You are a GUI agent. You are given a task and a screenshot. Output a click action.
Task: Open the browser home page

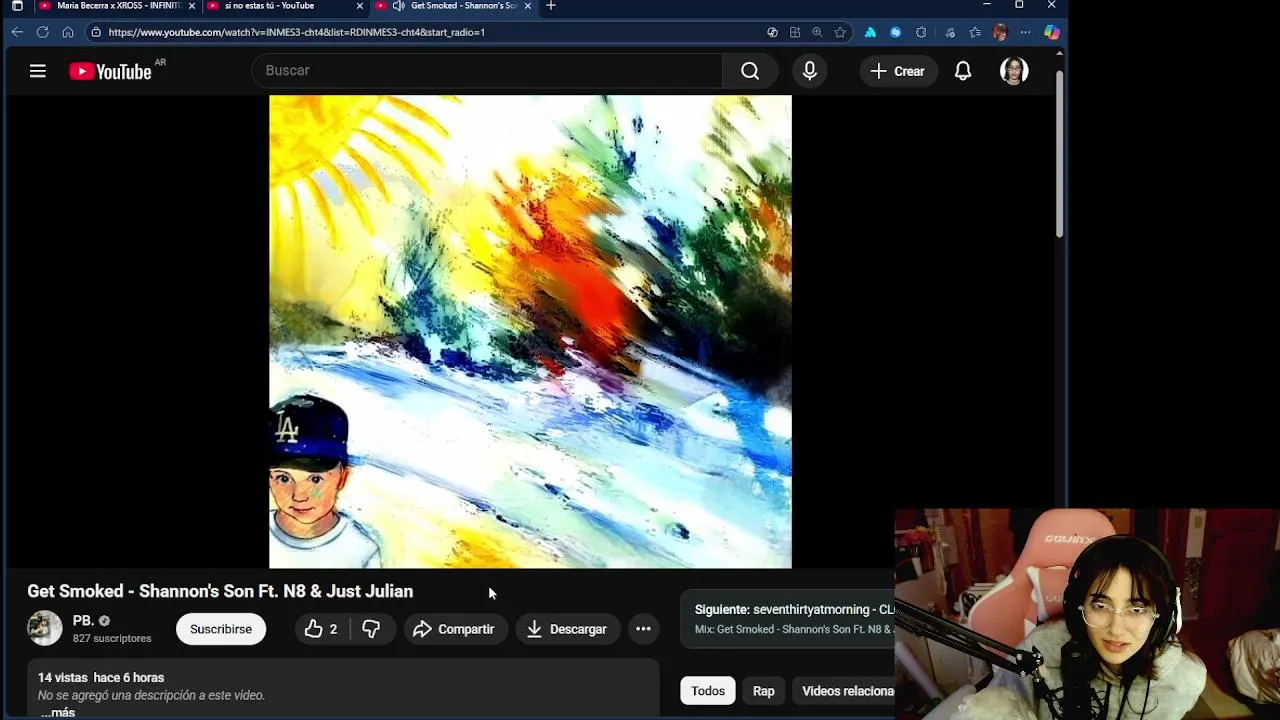[67, 32]
